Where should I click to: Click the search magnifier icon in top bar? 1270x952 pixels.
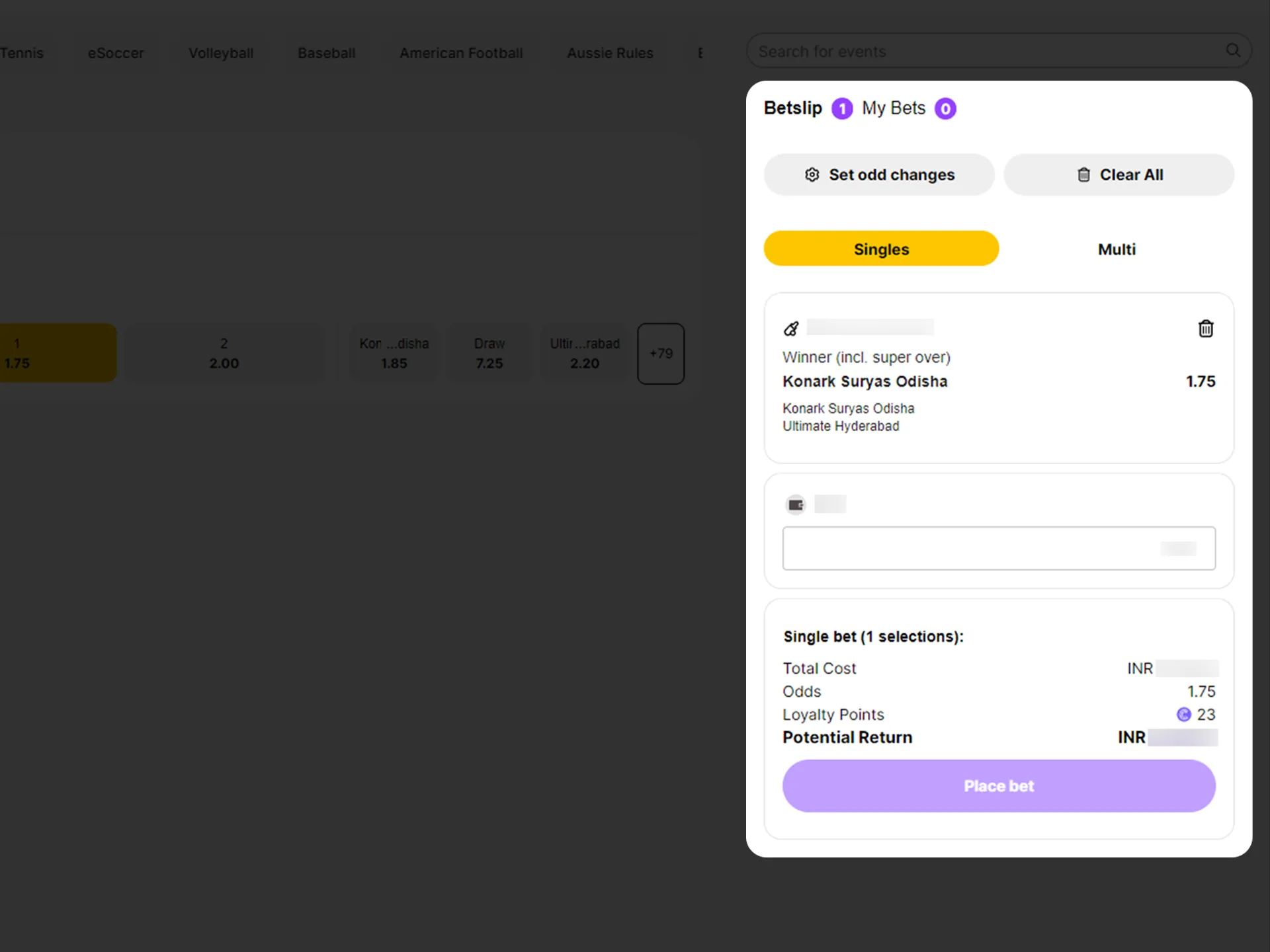coord(1233,50)
